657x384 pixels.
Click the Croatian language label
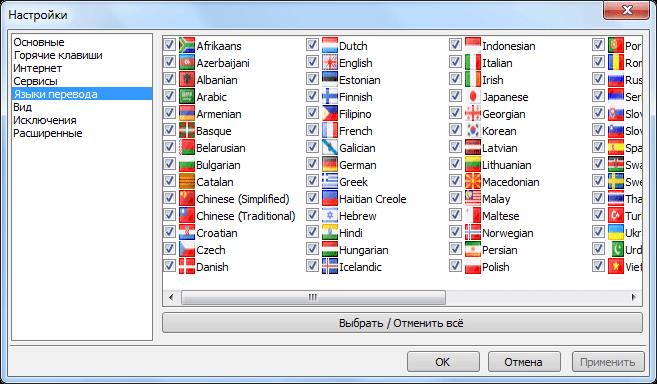pos(217,233)
